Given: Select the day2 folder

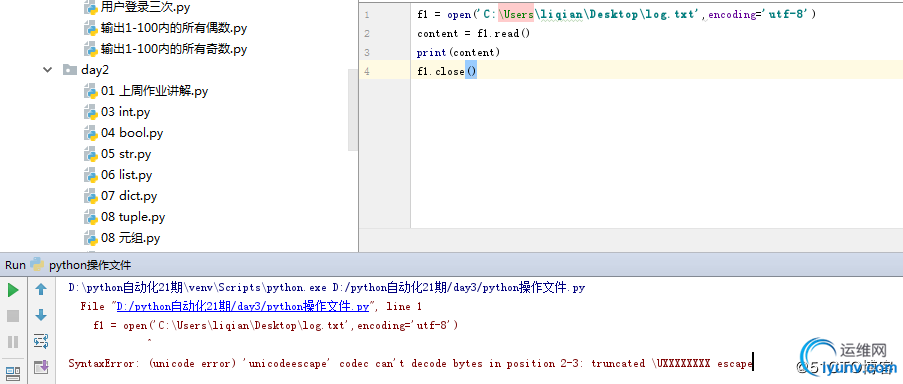Looking at the screenshot, I should click(x=95, y=70).
